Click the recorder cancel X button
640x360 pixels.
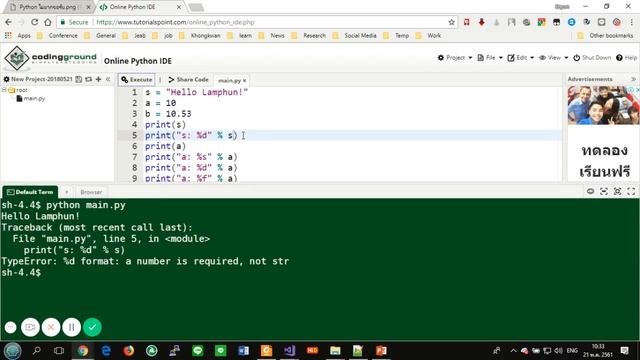[51, 327]
